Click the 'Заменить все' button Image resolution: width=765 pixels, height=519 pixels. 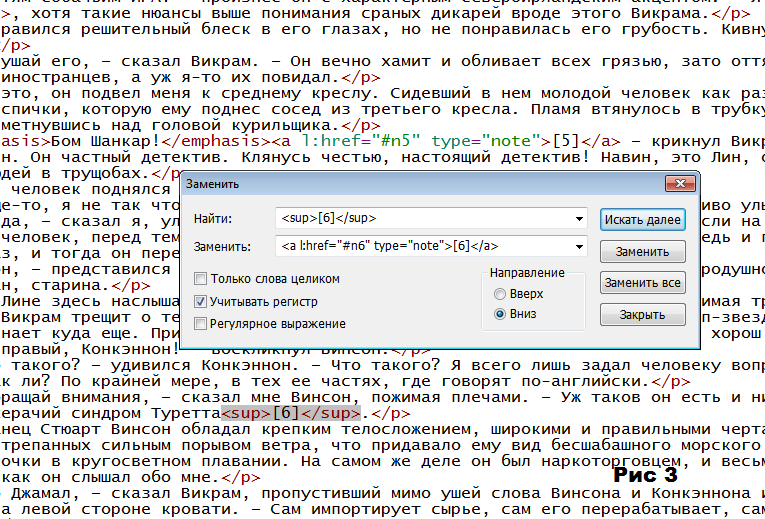pyautogui.click(x=642, y=283)
